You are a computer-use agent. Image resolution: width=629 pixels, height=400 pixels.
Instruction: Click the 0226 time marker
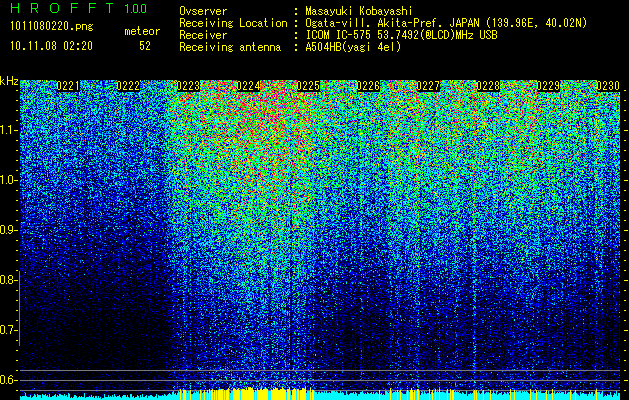tap(368, 86)
